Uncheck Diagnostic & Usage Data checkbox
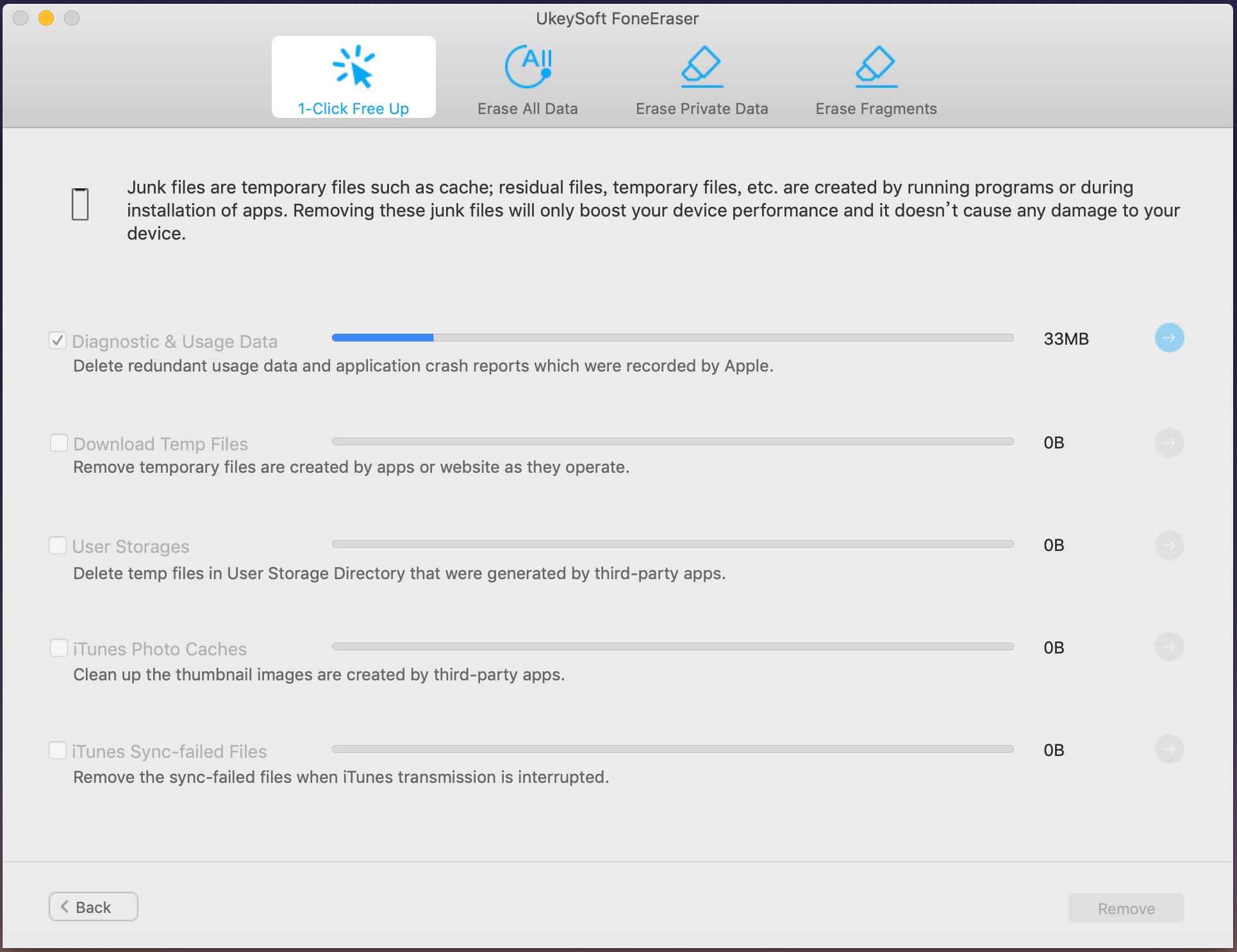The height and width of the screenshot is (952, 1237). click(58, 340)
